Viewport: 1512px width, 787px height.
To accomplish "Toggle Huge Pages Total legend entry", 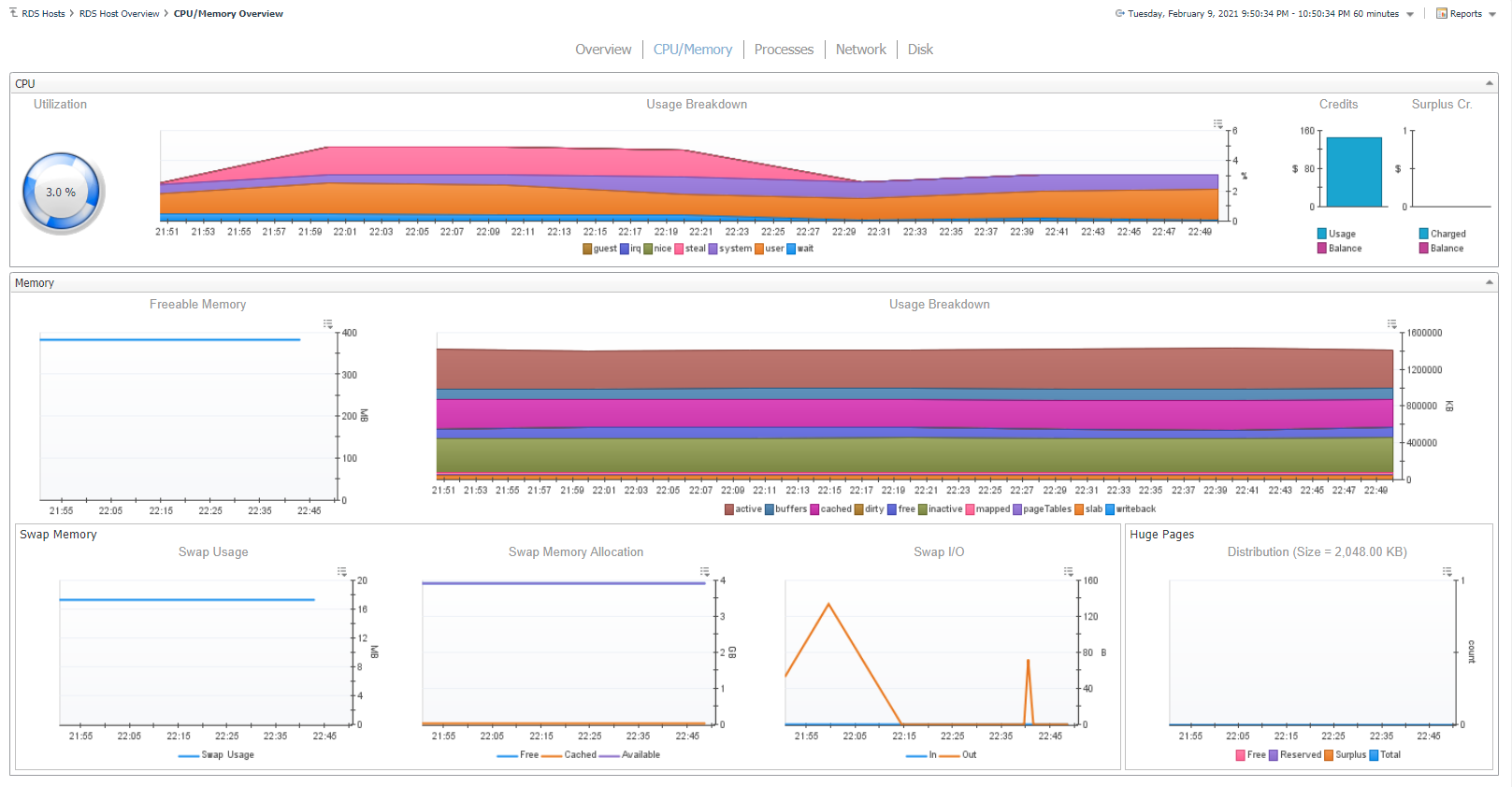I will pos(1385,755).
